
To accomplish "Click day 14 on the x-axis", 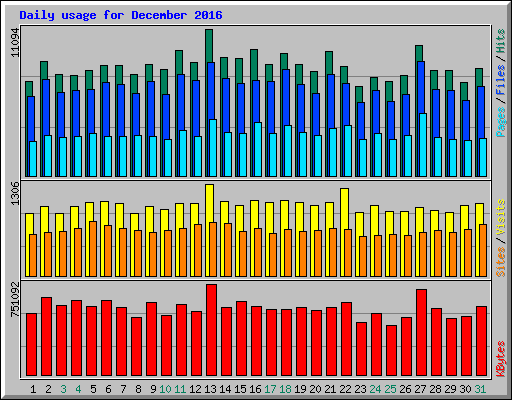I will (225, 389).
